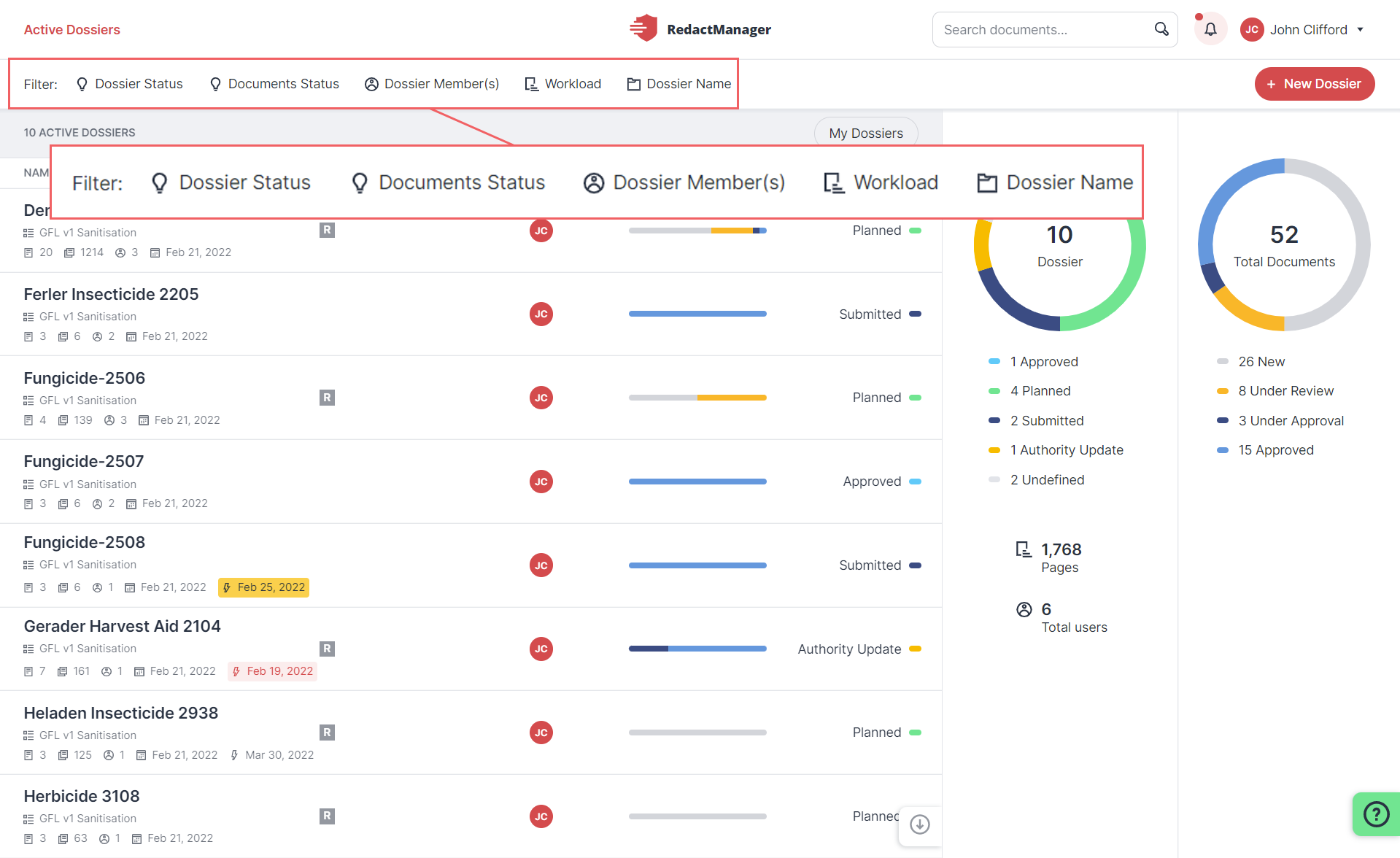The image size is (1400, 858).
Task: Click John Clifford's JC avatar in header
Action: click(x=1252, y=29)
